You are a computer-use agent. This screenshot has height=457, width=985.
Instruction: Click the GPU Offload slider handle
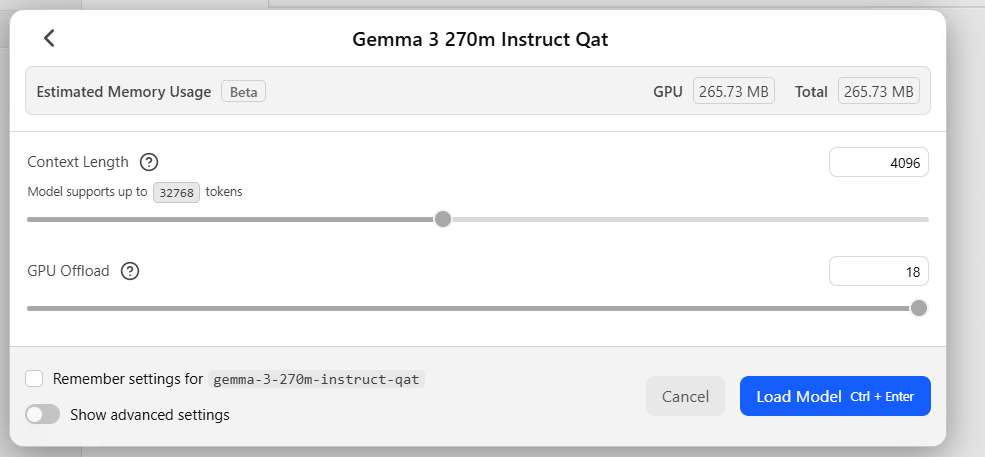(918, 308)
